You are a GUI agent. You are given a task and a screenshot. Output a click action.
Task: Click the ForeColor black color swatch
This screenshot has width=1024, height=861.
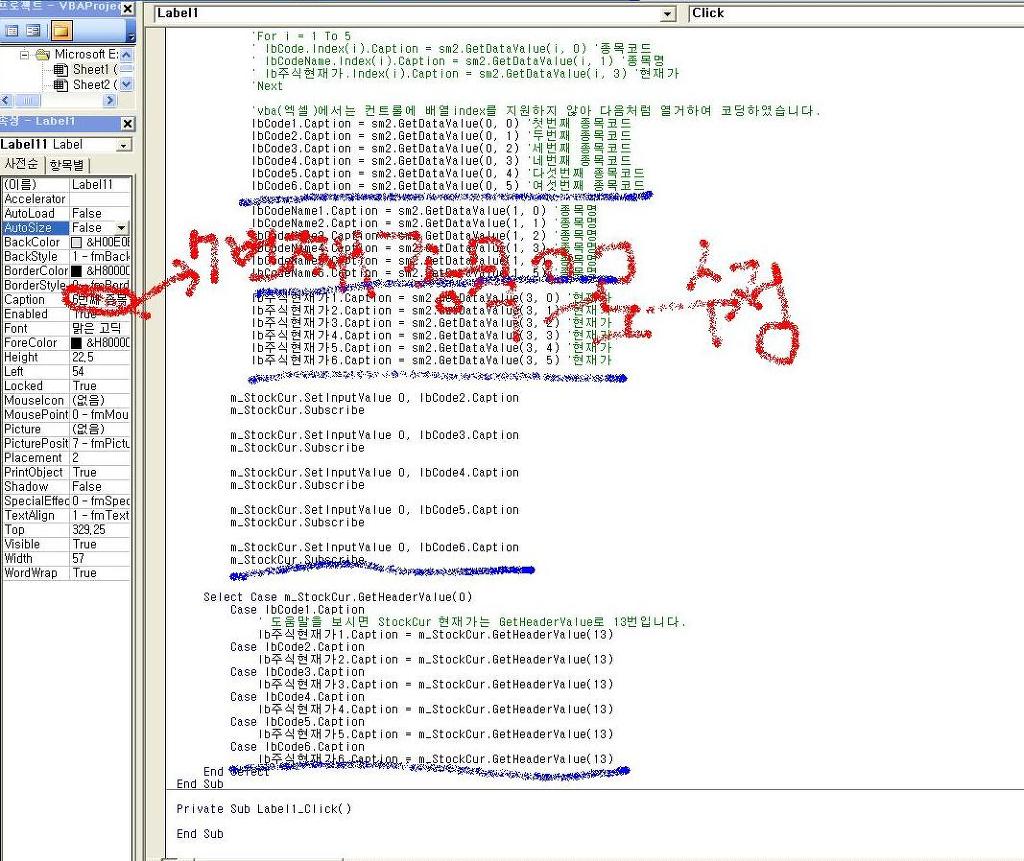77,343
